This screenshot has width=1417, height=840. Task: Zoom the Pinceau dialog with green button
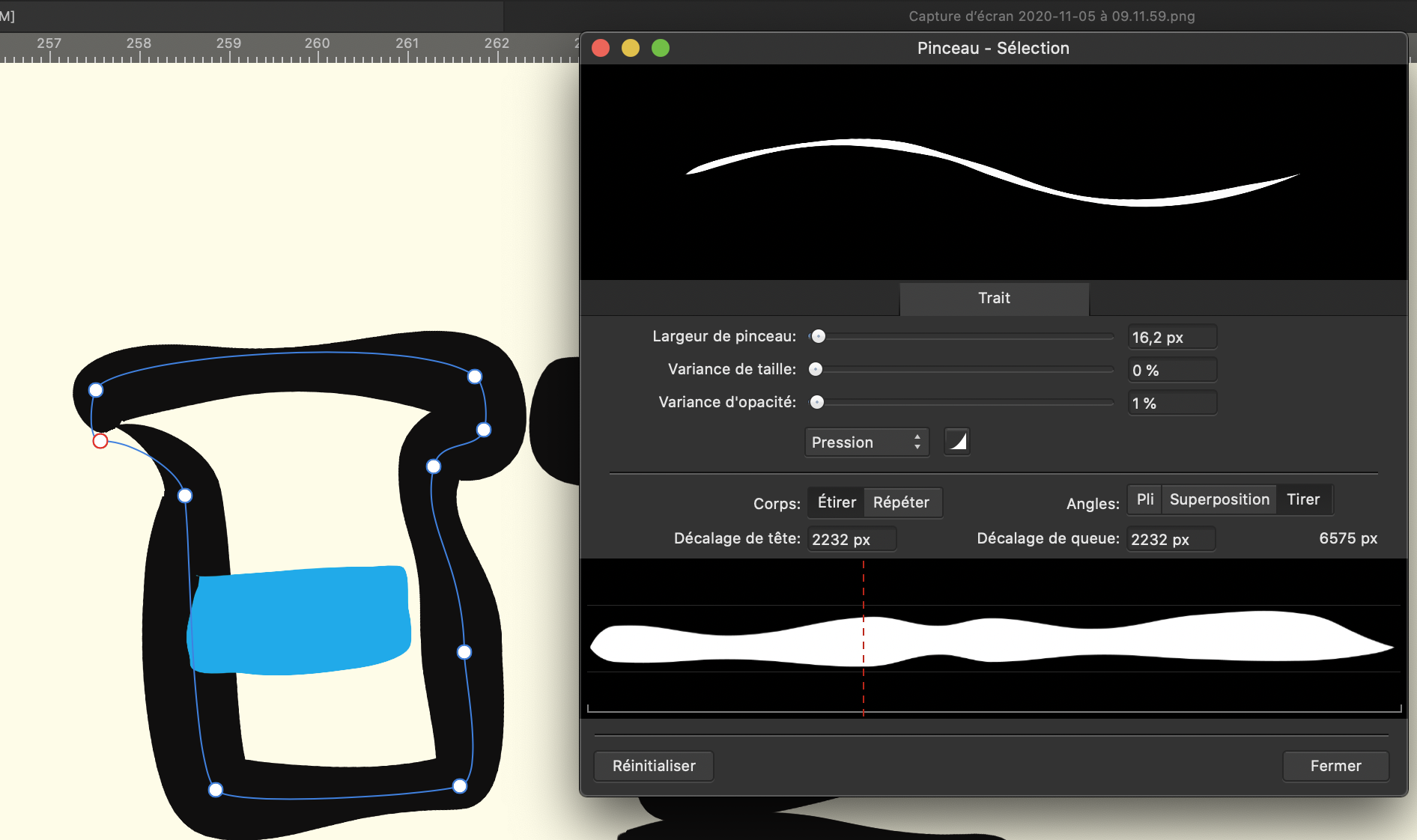(661, 48)
